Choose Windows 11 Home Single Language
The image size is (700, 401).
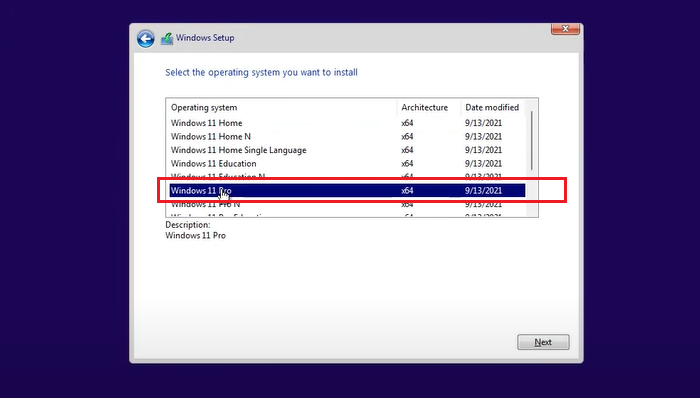tap(238, 150)
